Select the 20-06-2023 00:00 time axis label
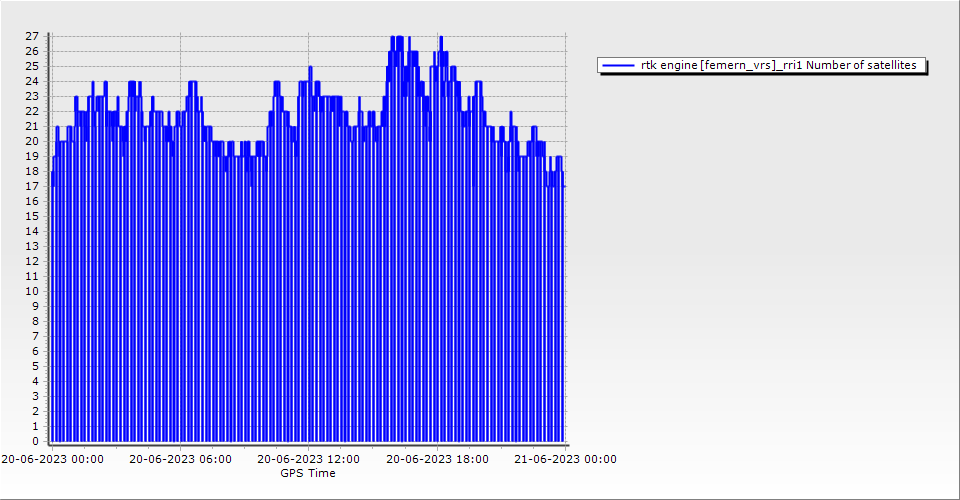 (x=52, y=460)
